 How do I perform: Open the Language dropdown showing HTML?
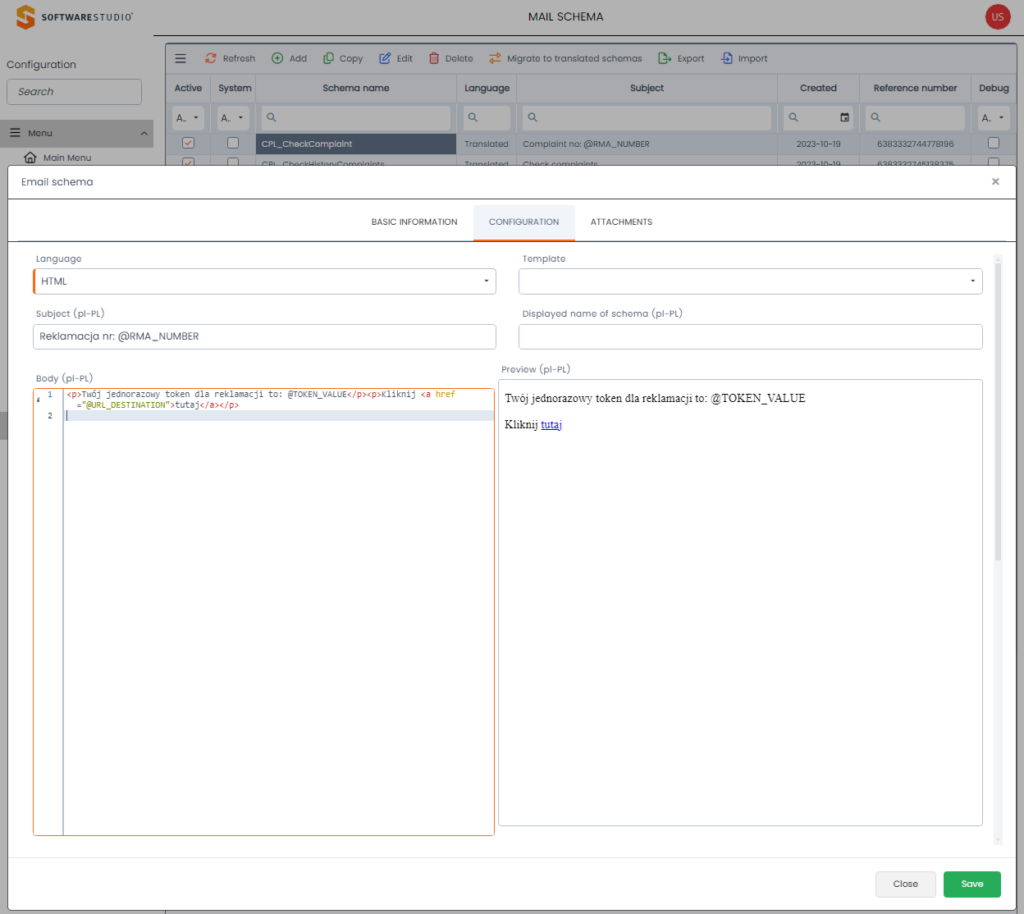click(x=265, y=282)
